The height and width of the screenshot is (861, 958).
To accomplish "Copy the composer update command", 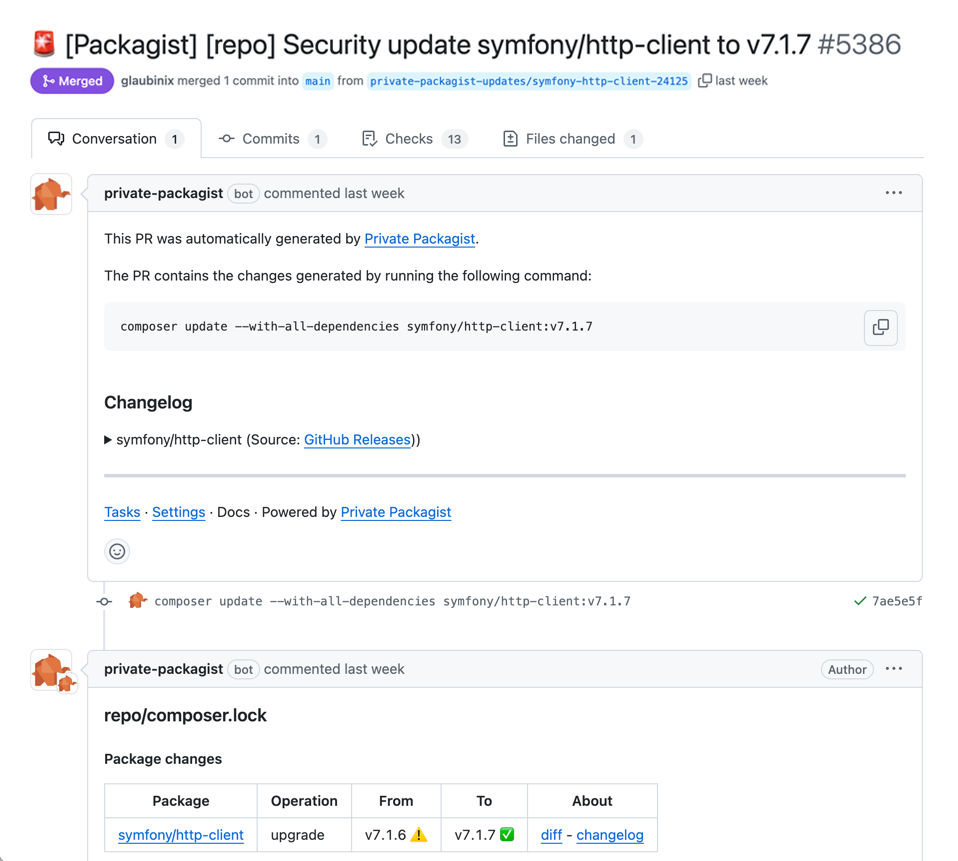I will tap(880, 327).
